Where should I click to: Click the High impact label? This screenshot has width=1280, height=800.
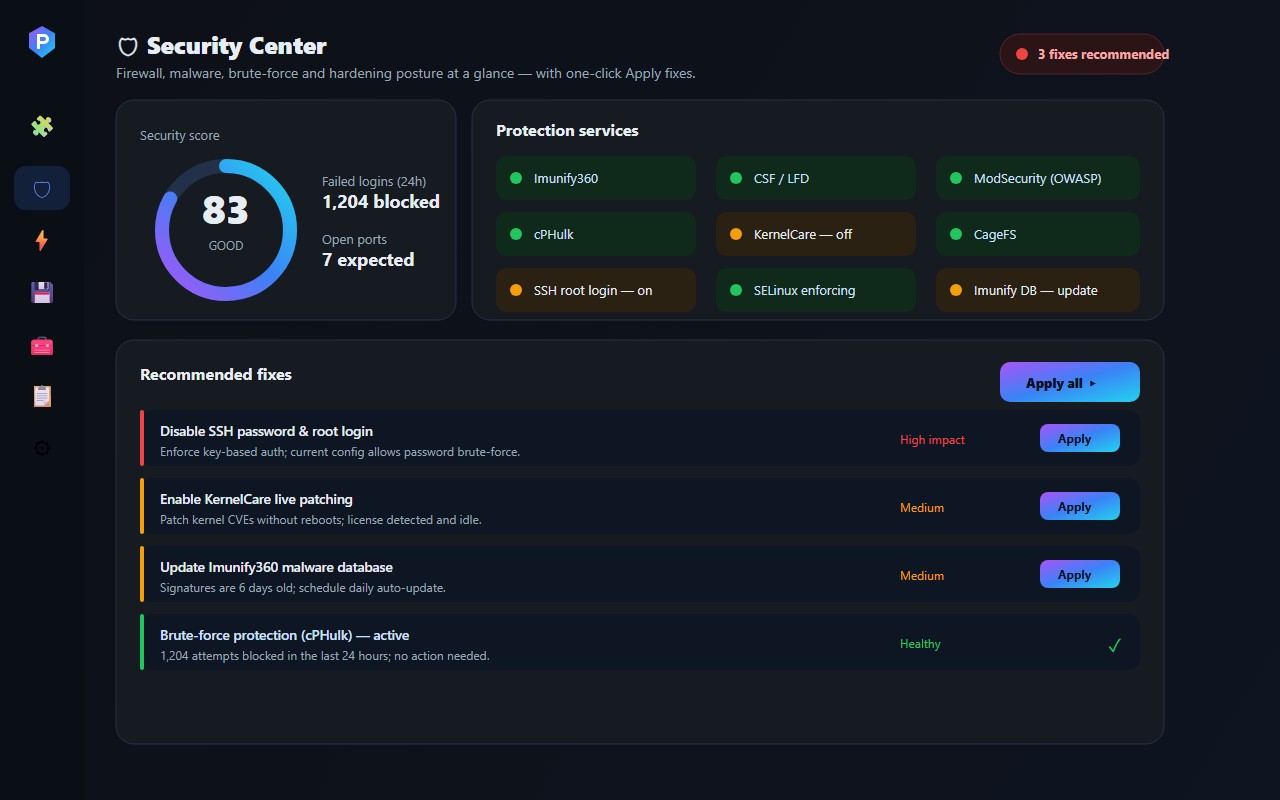tap(932, 440)
